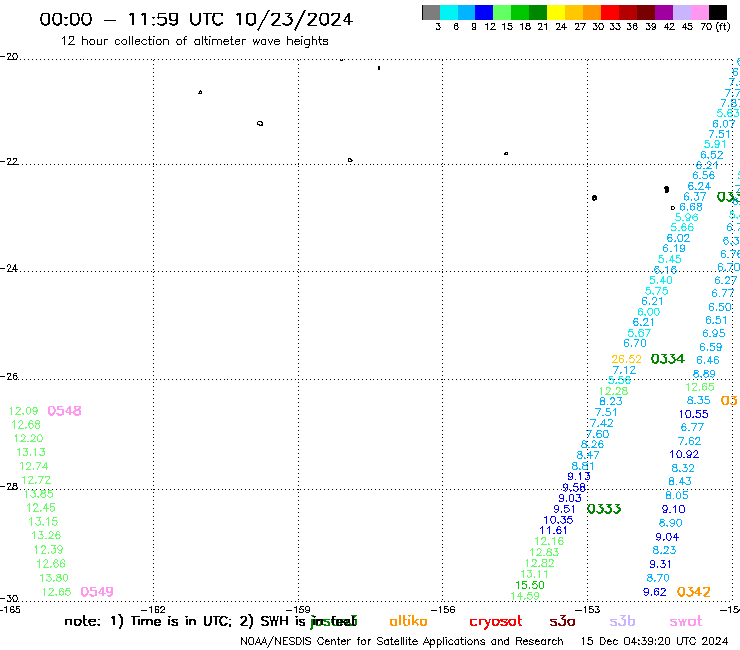Click the '70 (ft)' scale label

(x=715, y=27)
